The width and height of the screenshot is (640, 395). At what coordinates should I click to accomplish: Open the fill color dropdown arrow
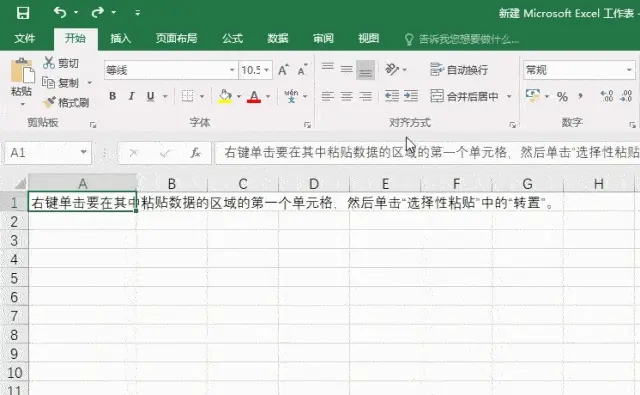pos(239,96)
